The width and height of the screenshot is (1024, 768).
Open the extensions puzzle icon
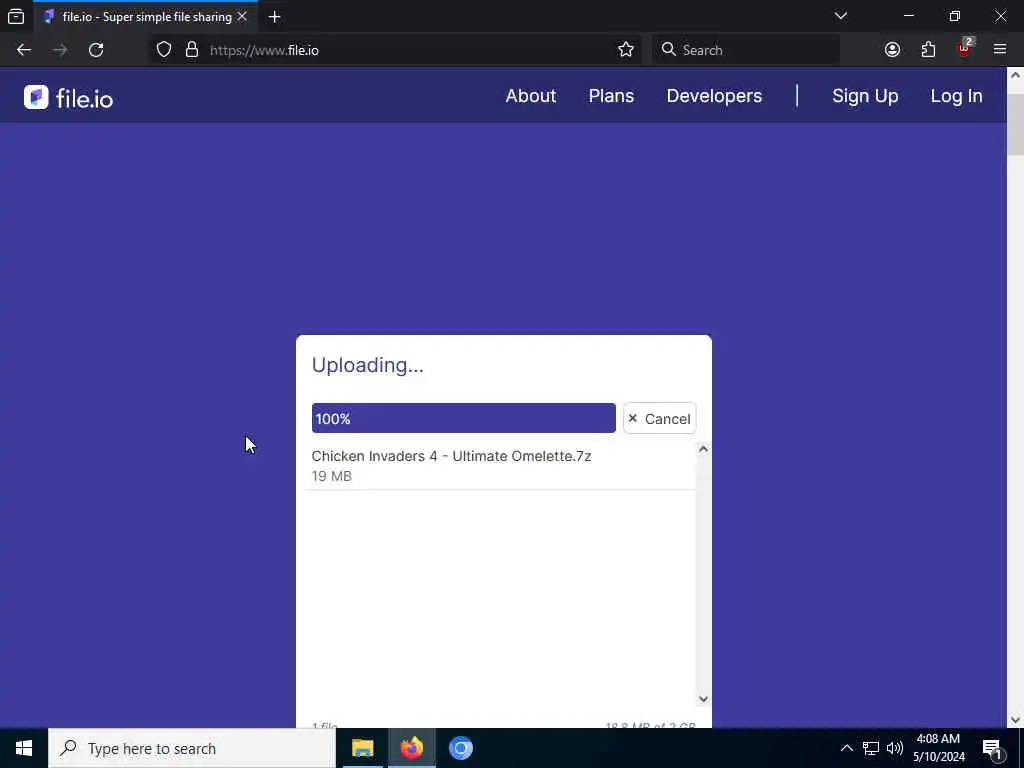click(928, 50)
